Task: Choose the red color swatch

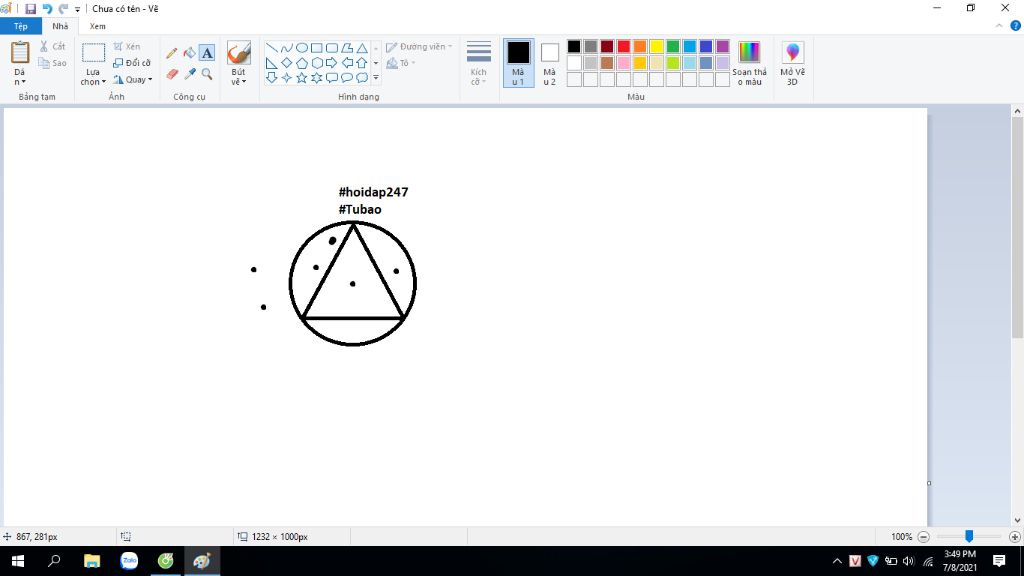Action: [624, 46]
